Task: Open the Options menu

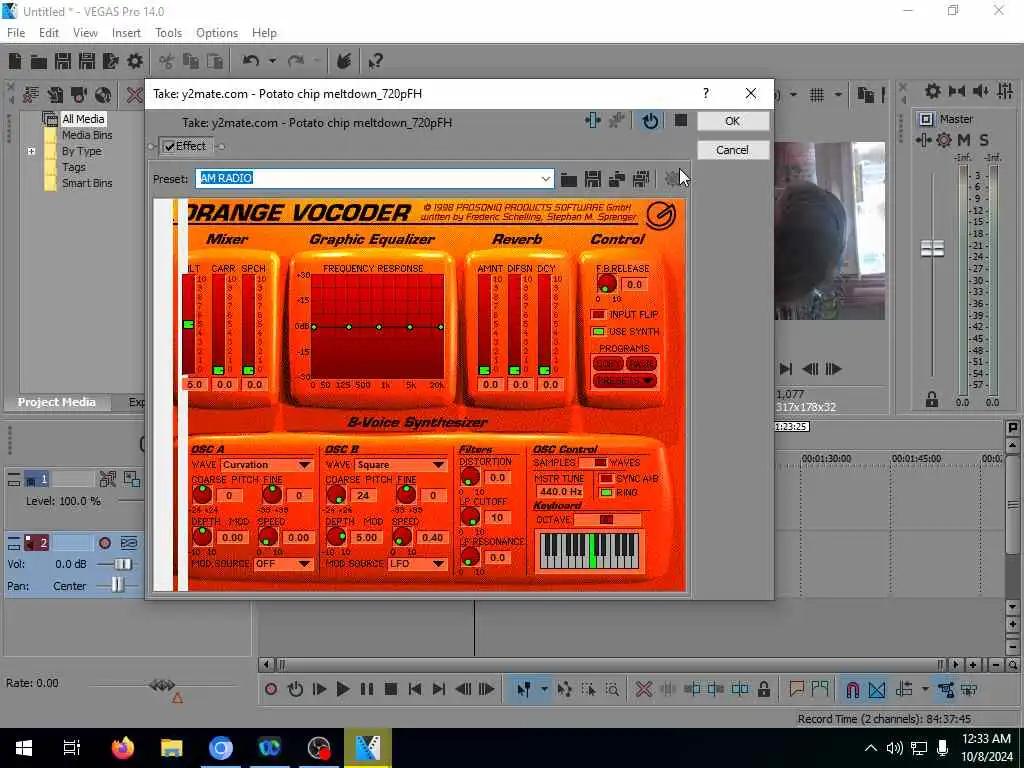Action: (x=217, y=33)
